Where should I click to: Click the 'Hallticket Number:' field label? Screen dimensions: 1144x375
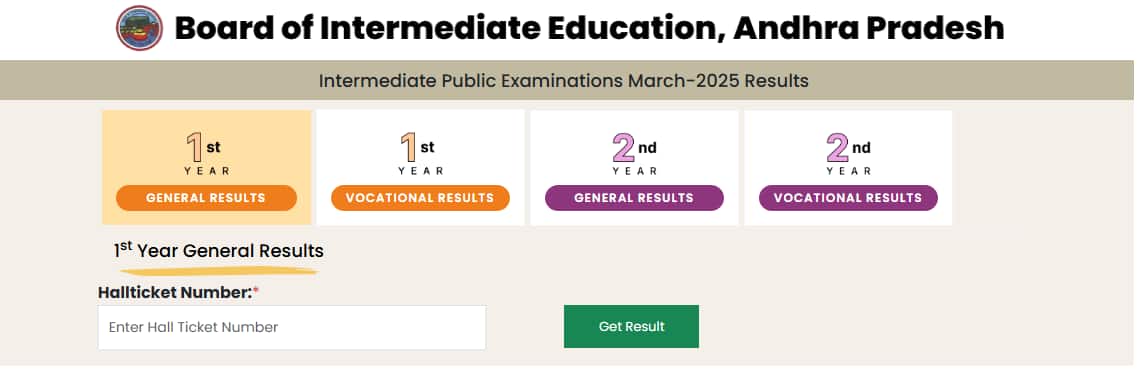click(179, 293)
